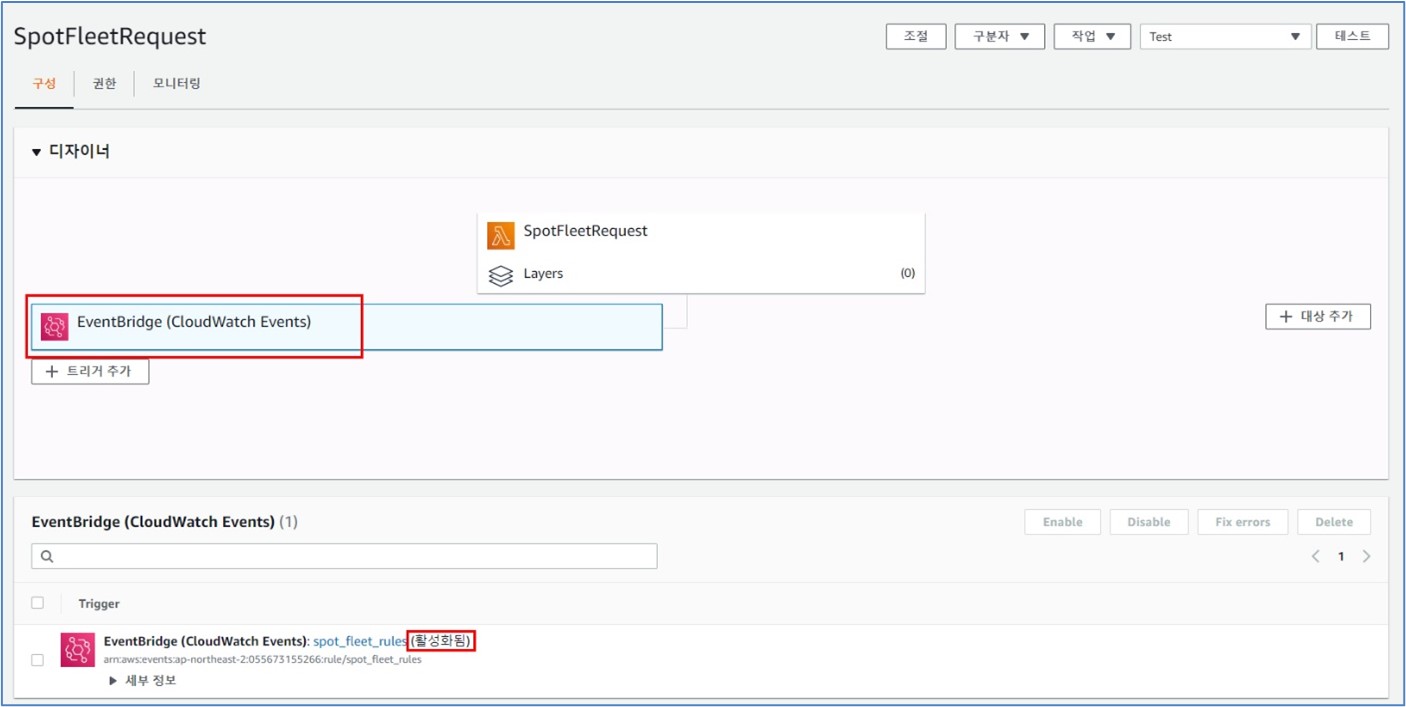1406x707 pixels.
Task: Click the rule ARN text under the trigger
Action: click(263, 660)
